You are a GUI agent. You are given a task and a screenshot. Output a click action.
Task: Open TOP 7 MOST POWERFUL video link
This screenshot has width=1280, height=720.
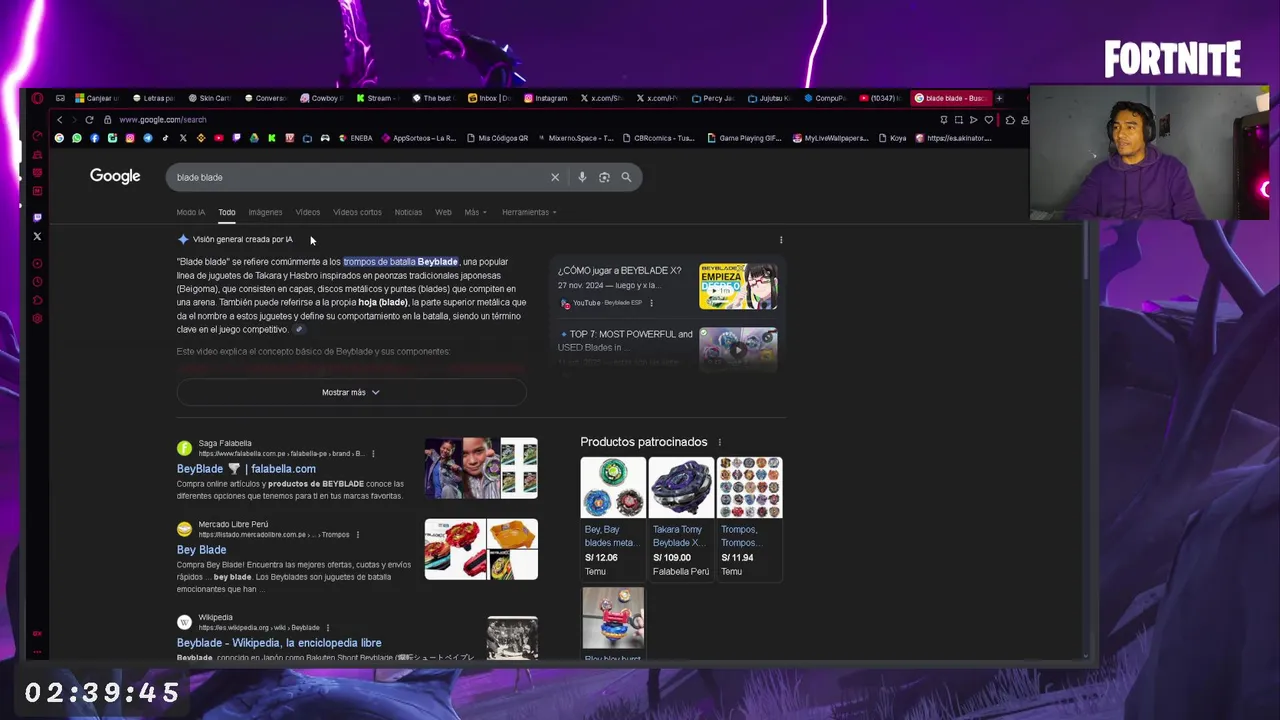pos(625,341)
